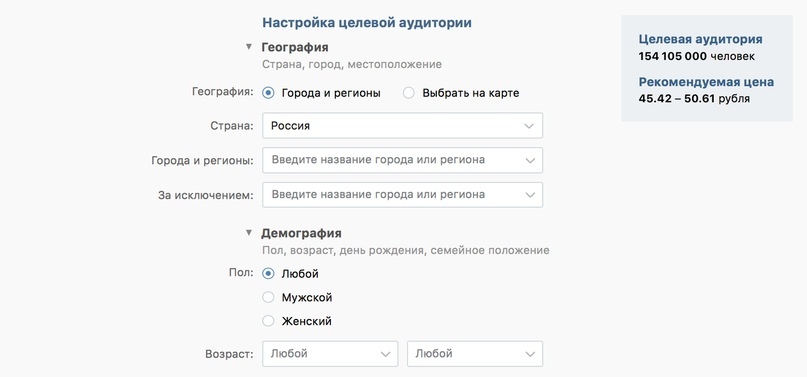Choose Мужской gender radio button
This screenshot has height=377, width=807.
pyautogui.click(x=268, y=297)
